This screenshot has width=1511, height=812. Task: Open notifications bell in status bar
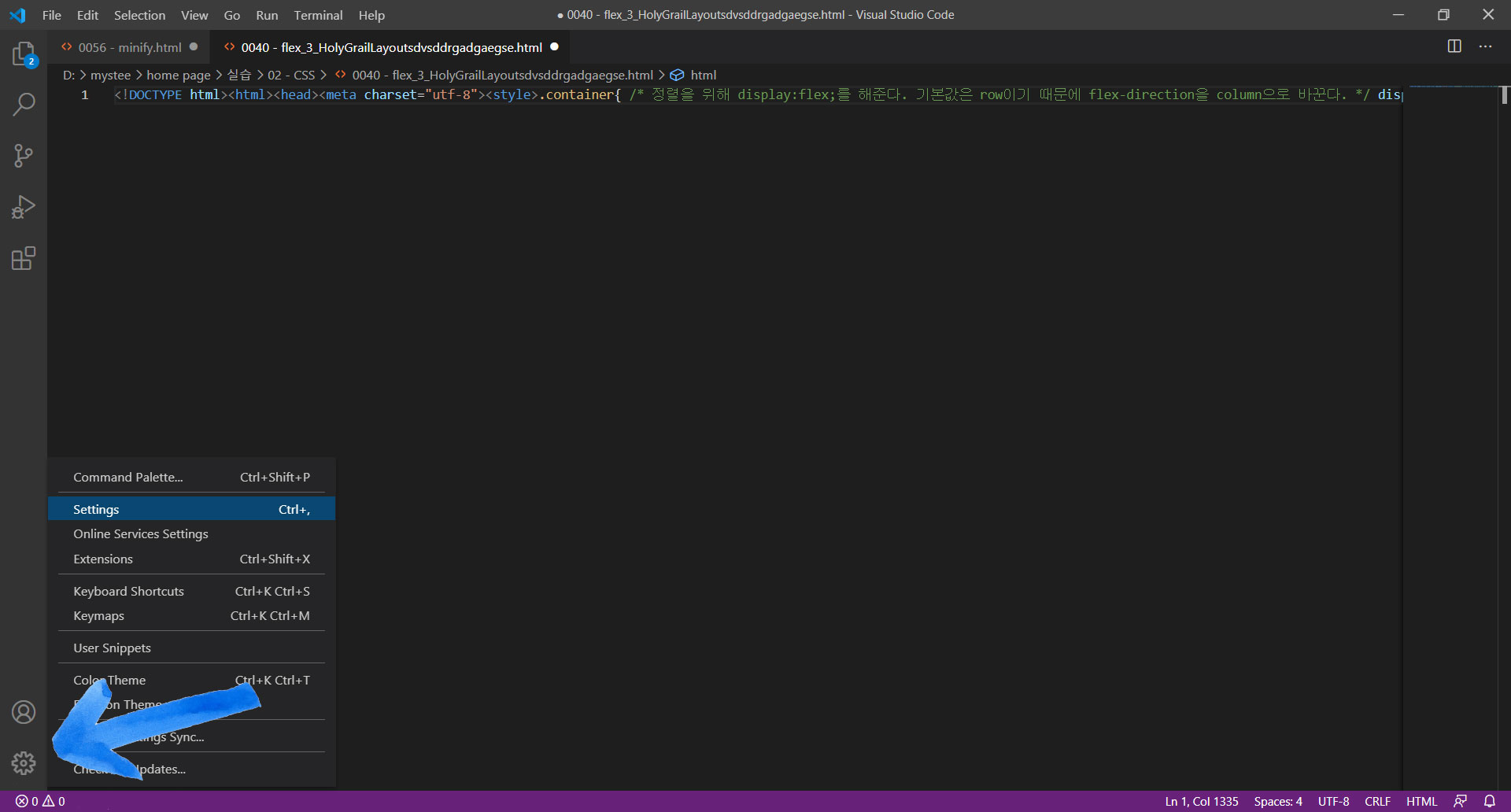point(1490,801)
